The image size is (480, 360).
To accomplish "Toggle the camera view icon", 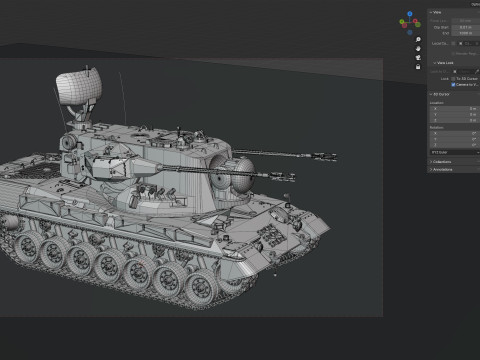I will click(418, 58).
